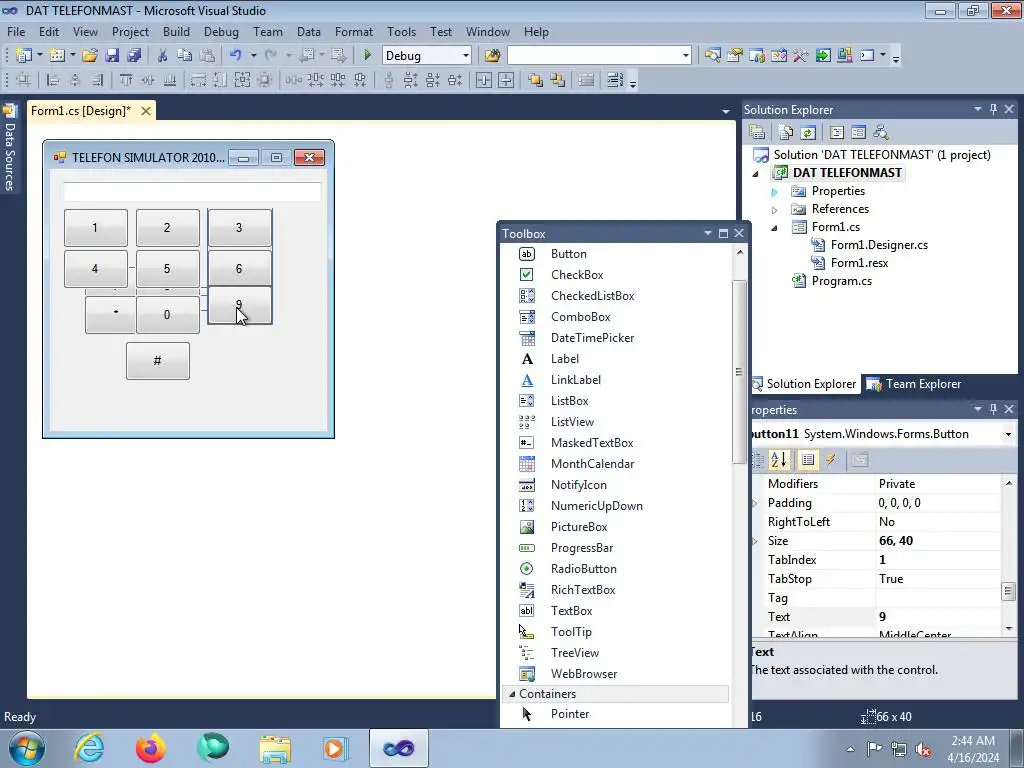Click the Copy icon in toolbar
The width and height of the screenshot is (1024, 768).
(185, 56)
